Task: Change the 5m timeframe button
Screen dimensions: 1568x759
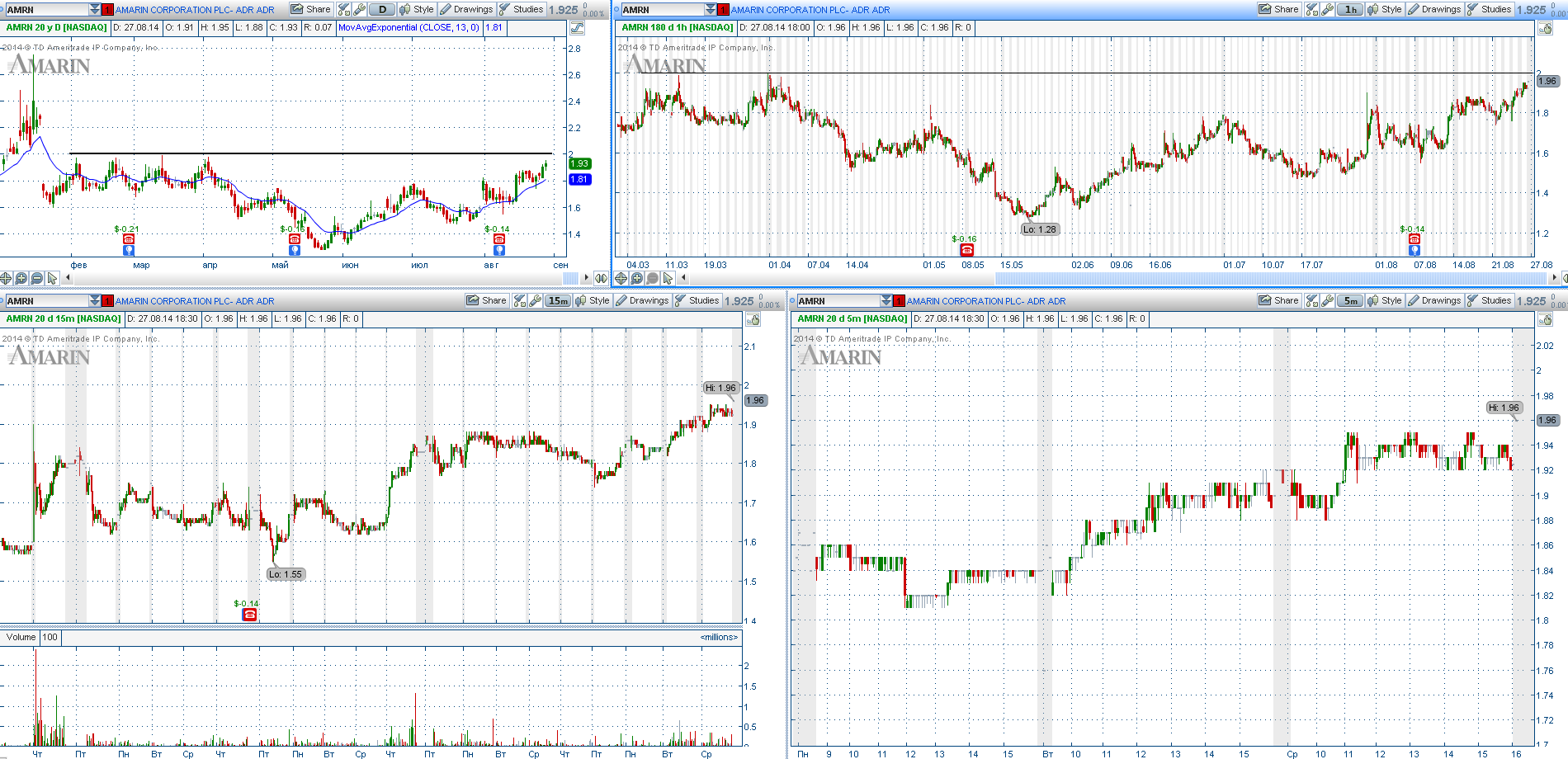Action: pyautogui.click(x=1350, y=300)
